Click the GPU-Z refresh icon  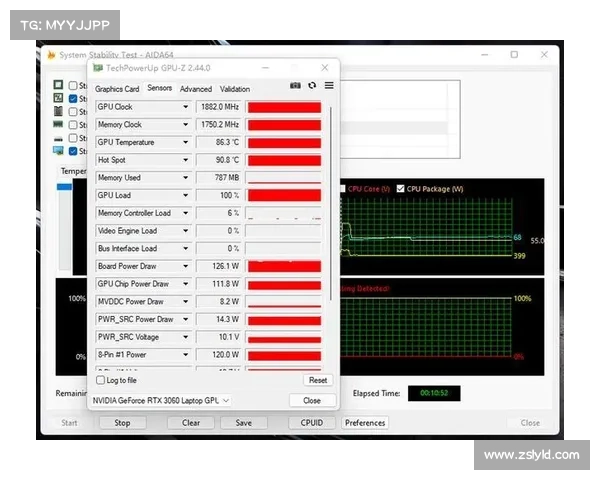pos(312,85)
